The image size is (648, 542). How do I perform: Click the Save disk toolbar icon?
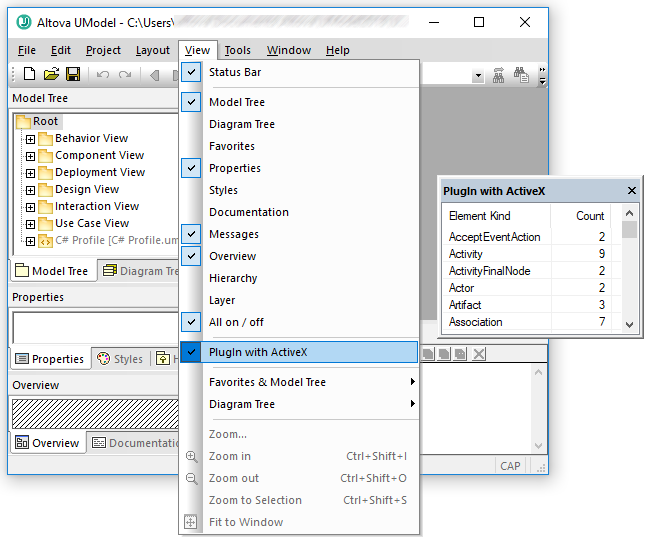[73, 74]
